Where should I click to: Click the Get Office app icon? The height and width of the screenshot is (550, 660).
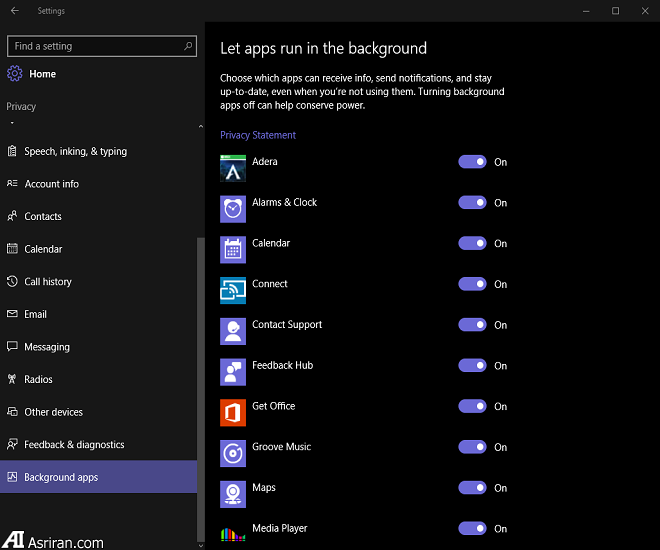[x=233, y=412]
